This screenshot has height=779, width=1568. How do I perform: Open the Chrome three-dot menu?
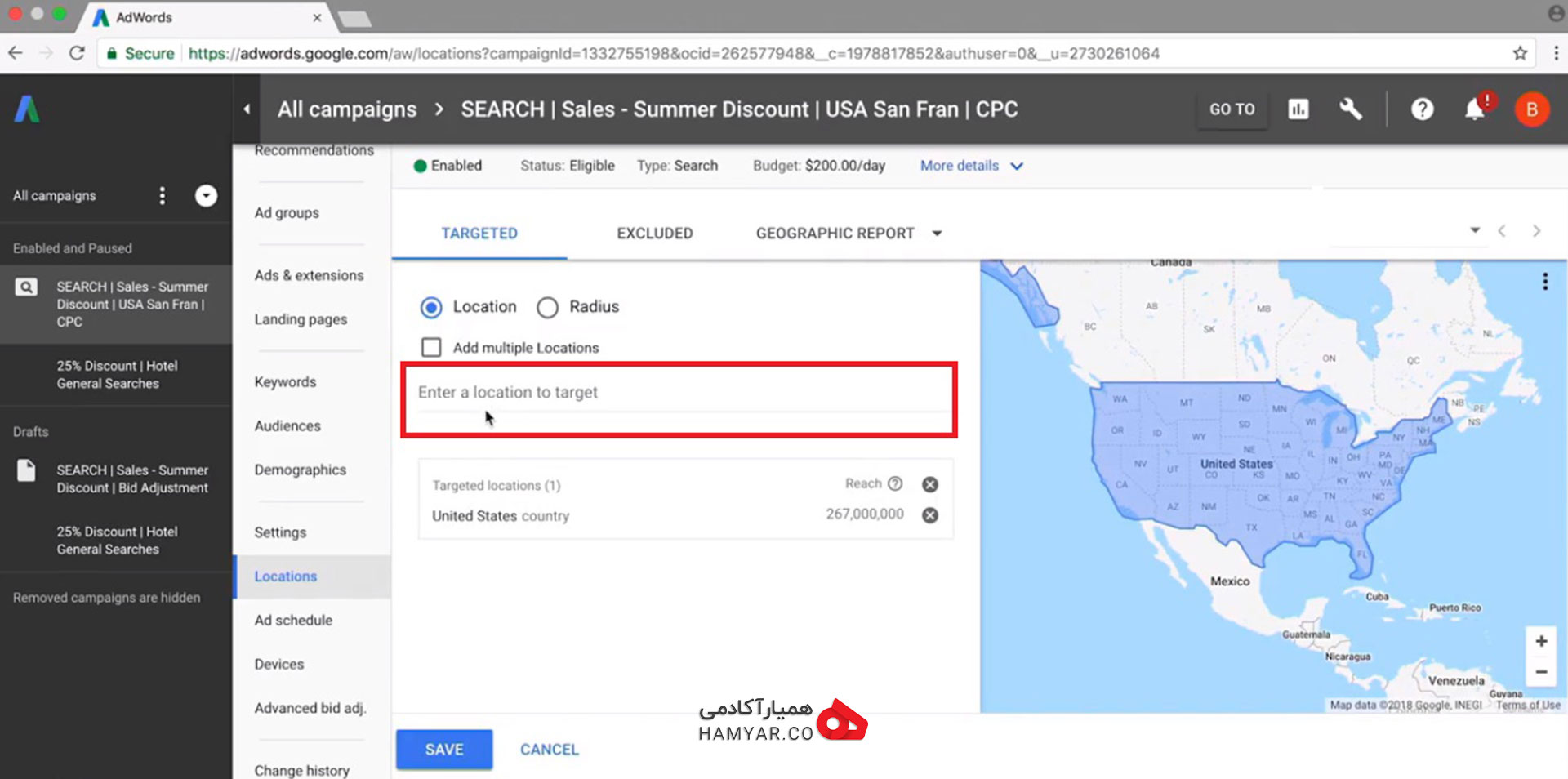[1556, 53]
